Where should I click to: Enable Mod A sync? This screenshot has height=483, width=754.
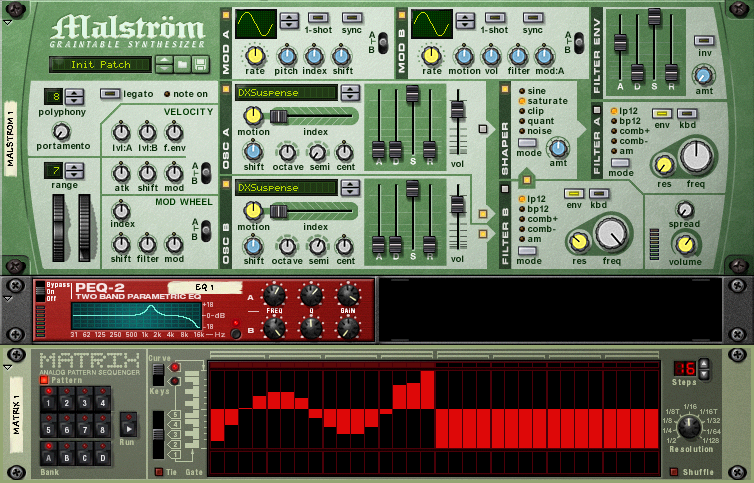[353, 18]
